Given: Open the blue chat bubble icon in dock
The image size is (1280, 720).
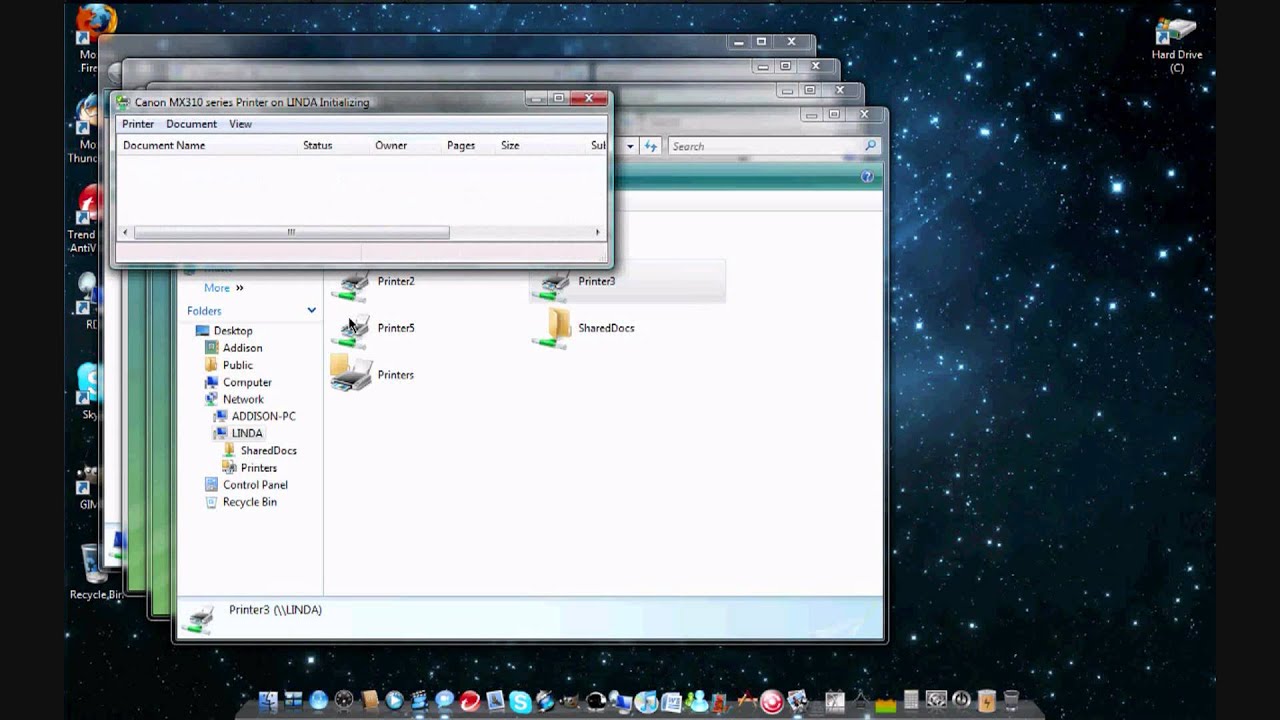Looking at the screenshot, I should [x=444, y=700].
